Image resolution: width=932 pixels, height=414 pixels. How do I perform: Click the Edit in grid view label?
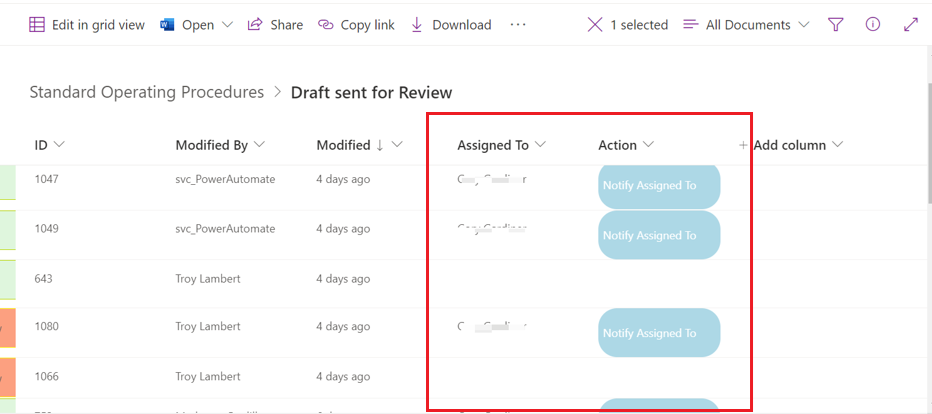(x=98, y=25)
